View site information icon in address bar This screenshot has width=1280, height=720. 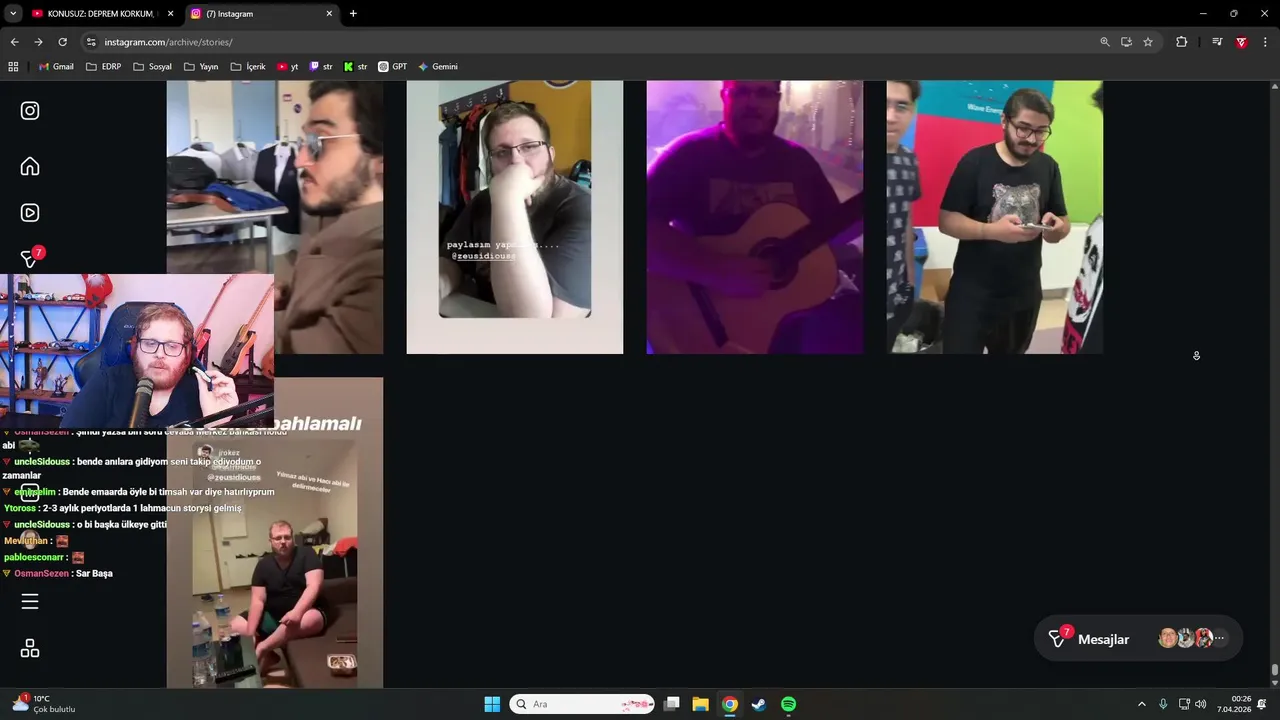(x=91, y=42)
